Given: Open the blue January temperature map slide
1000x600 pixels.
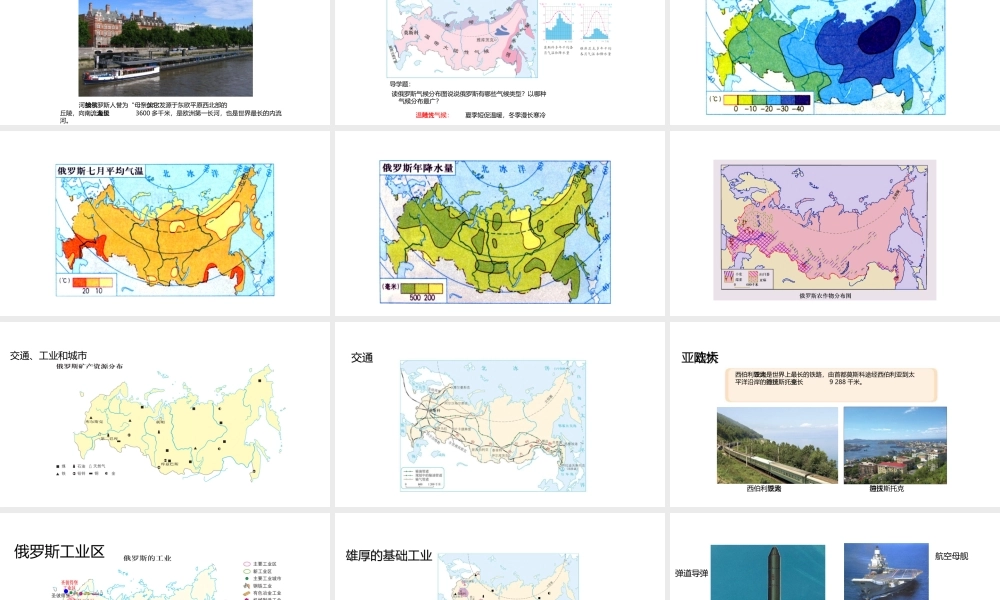Looking at the screenshot, I should [x=835, y=62].
